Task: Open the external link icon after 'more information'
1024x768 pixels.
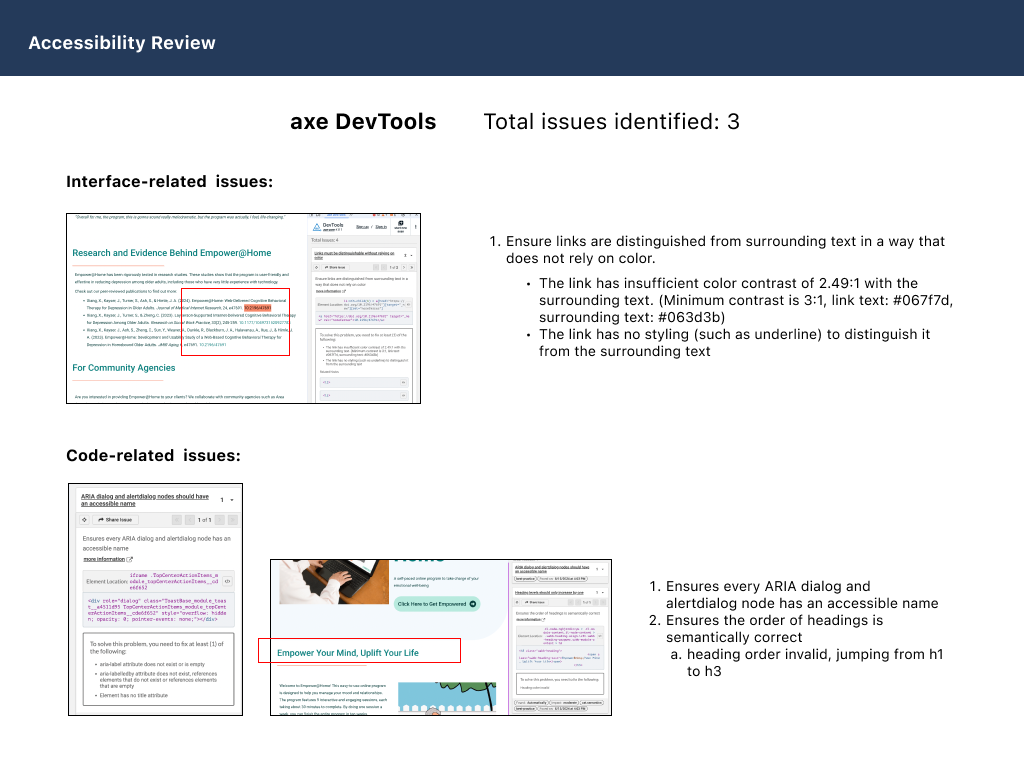Action: (x=129, y=560)
